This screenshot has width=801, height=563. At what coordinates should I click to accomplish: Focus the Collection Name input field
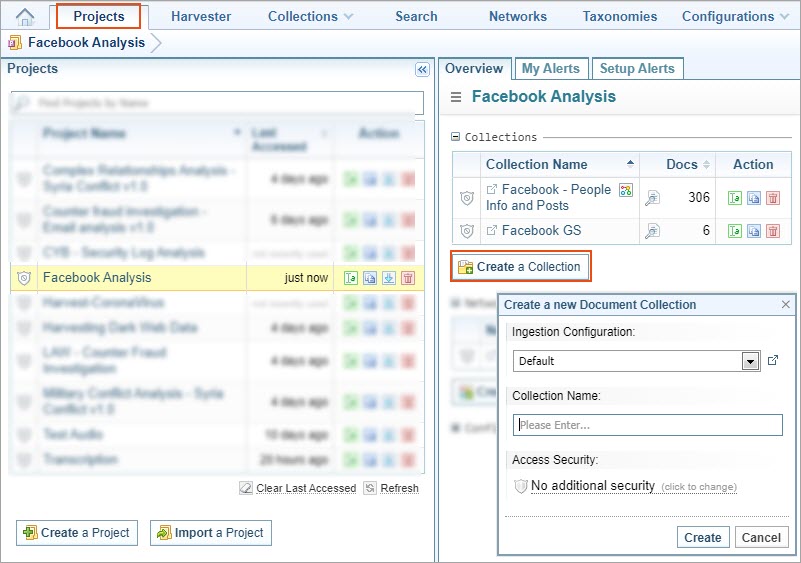point(647,425)
